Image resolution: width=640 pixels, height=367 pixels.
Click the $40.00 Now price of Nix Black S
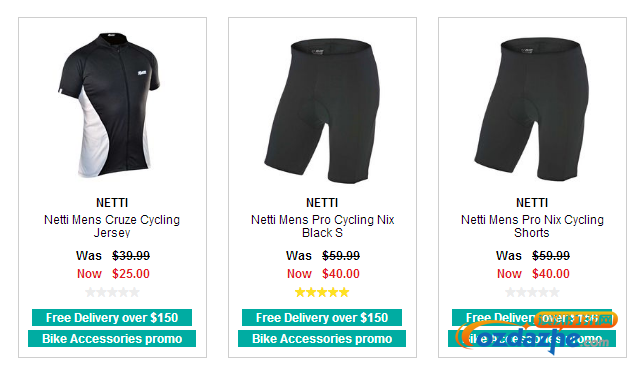pos(341,274)
